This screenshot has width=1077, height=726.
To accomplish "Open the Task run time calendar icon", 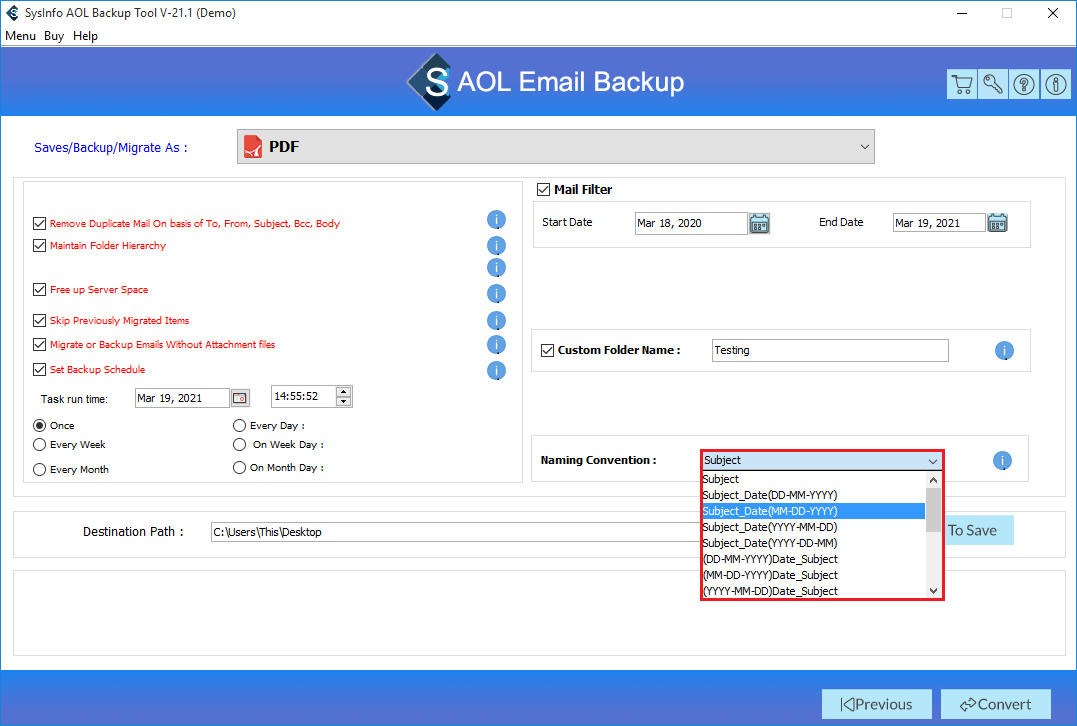I will [240, 398].
